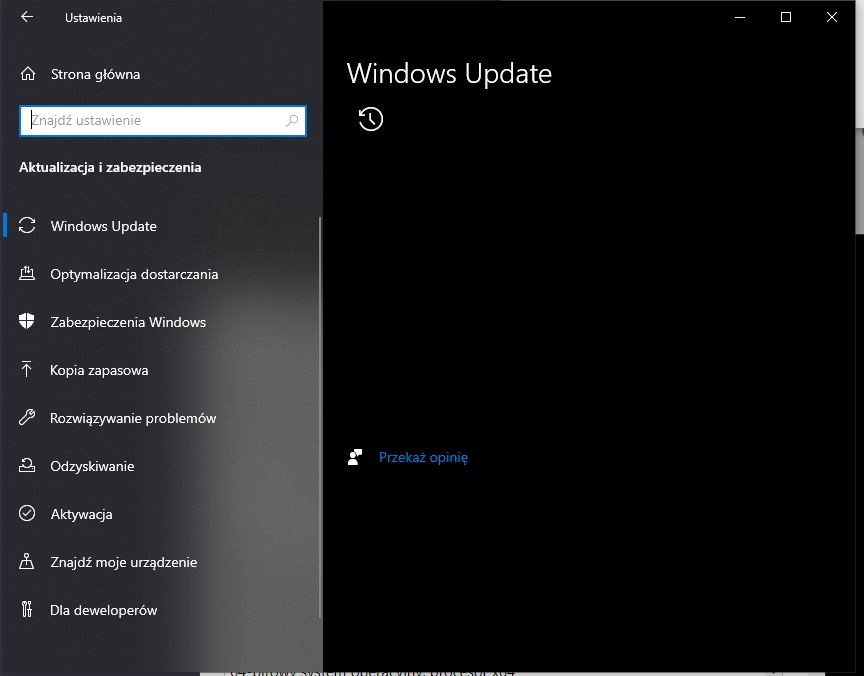The height and width of the screenshot is (676, 864).
Task: Close the Ustawienia window
Action: pos(831,17)
